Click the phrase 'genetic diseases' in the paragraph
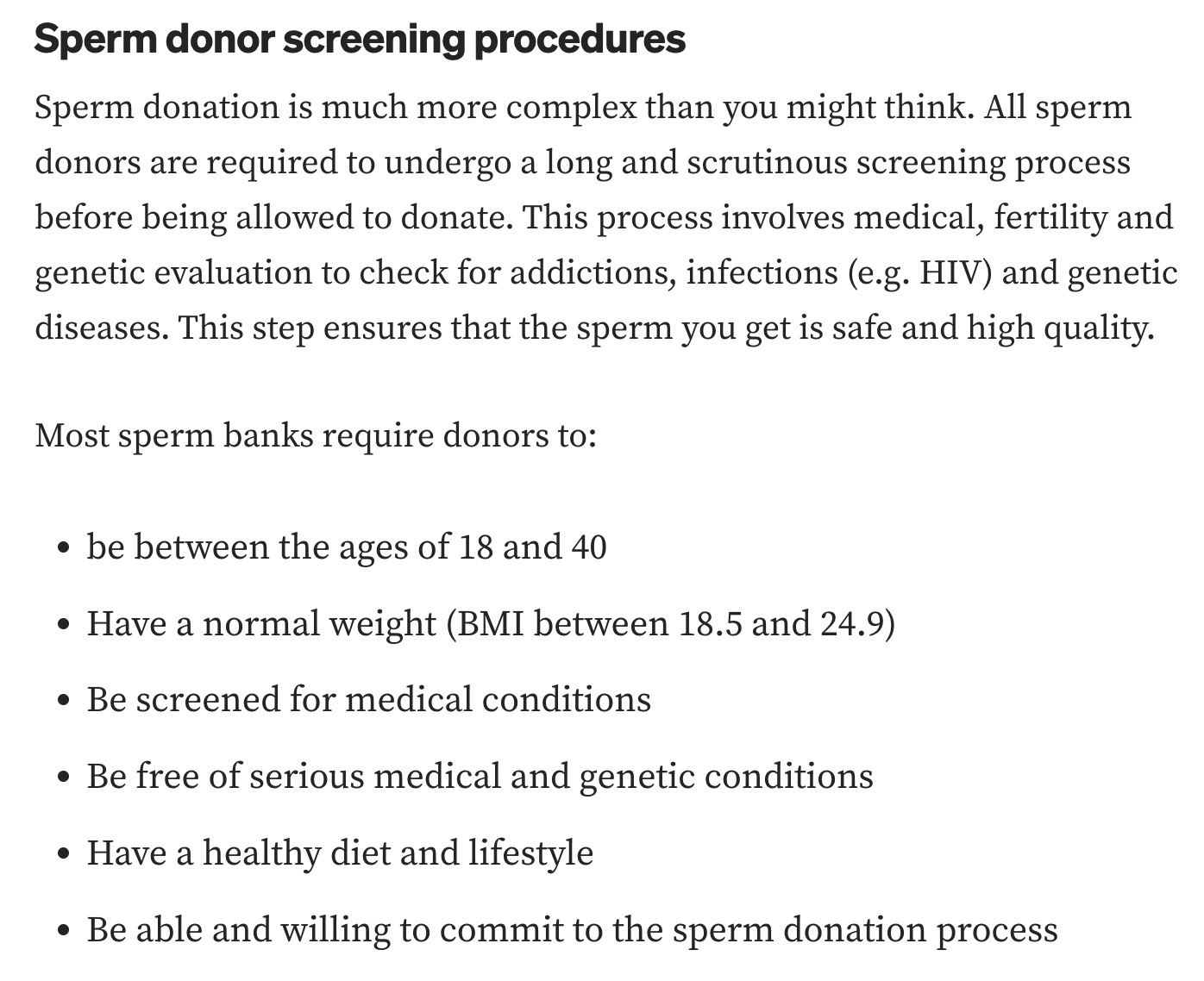The image size is (1204, 981). (x=1123, y=272)
